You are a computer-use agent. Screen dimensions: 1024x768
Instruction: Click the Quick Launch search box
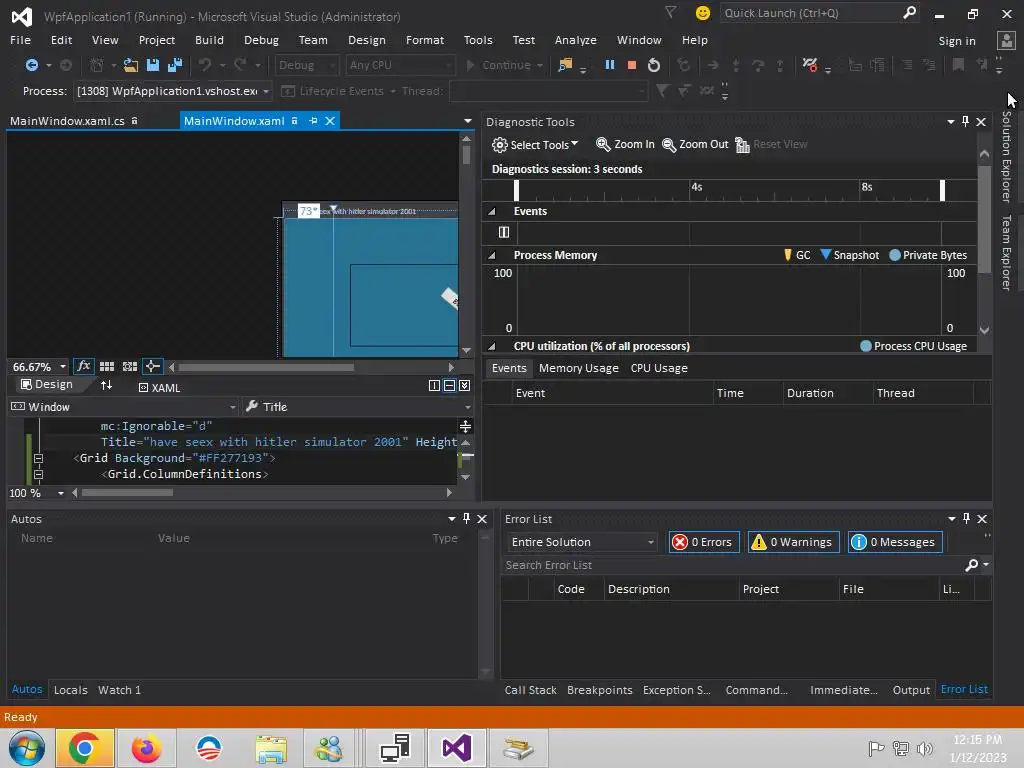tap(818, 13)
